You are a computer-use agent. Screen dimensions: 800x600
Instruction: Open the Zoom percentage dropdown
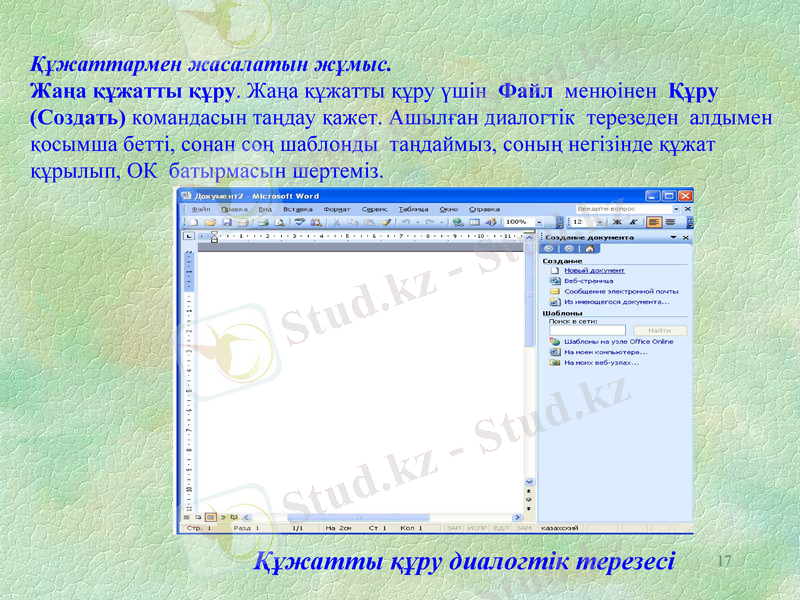tap(539, 221)
